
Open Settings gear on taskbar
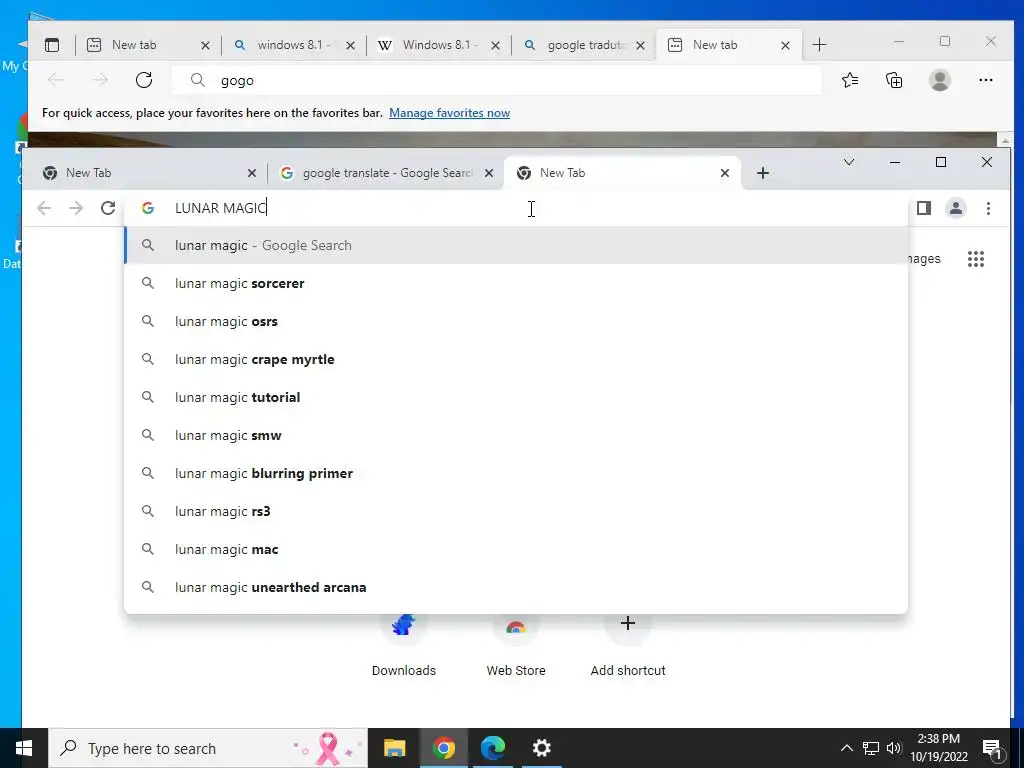coord(541,748)
